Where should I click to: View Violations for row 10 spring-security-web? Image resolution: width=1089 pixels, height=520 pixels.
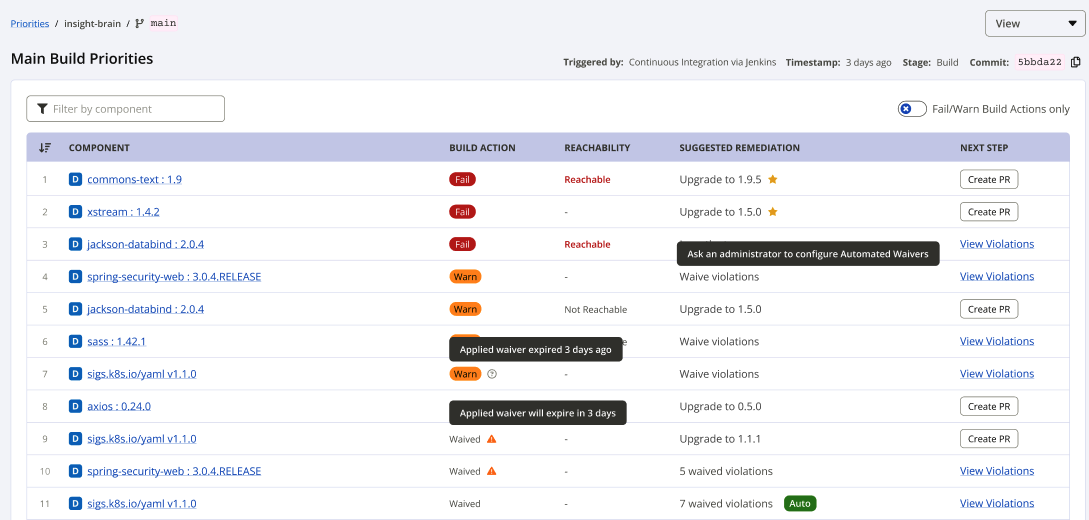click(x=997, y=471)
